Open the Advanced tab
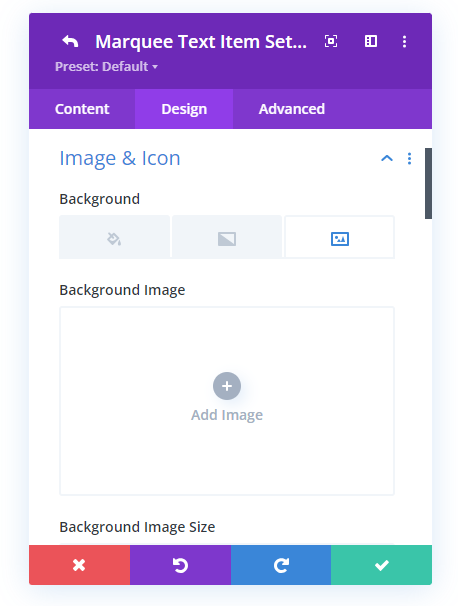Viewport: 458px width, 606px height. tap(292, 109)
